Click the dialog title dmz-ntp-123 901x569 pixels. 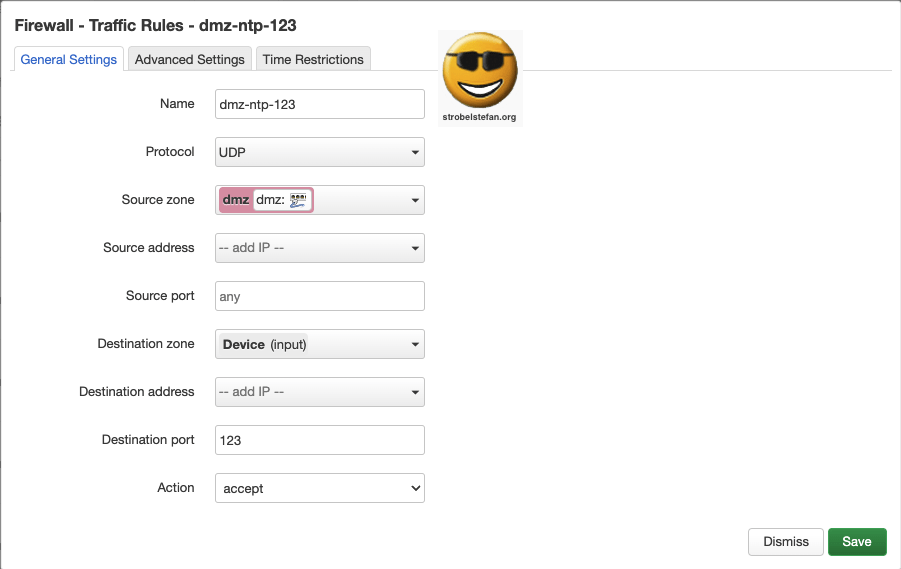click(248, 25)
